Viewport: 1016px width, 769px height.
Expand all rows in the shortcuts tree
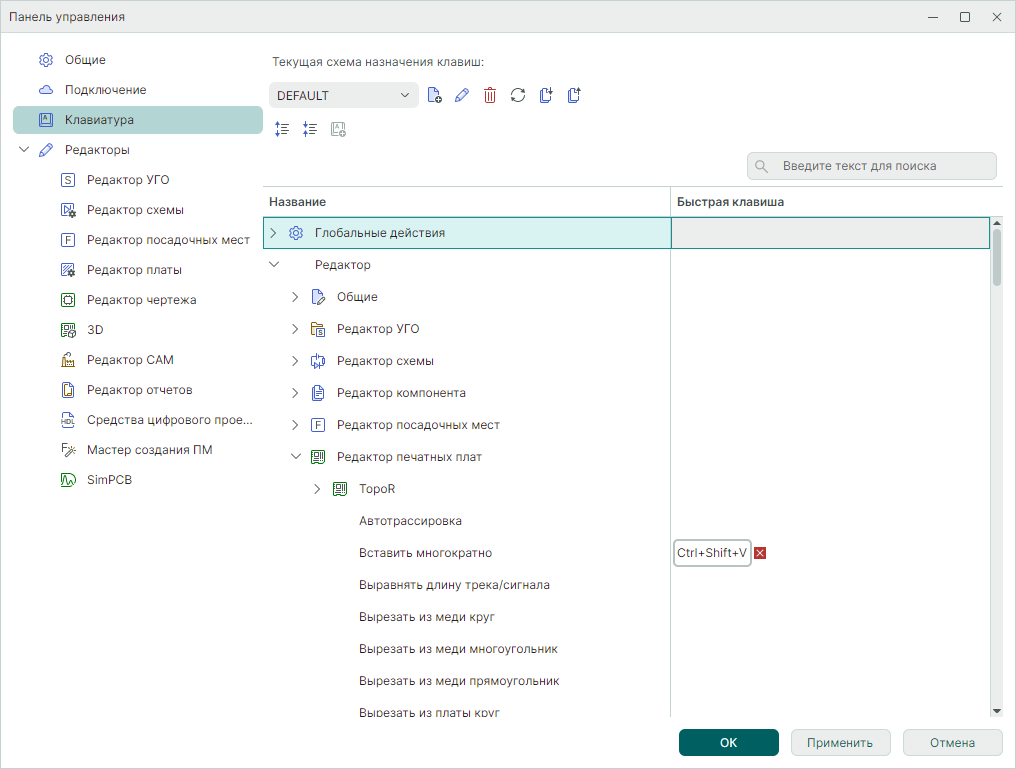(282, 129)
